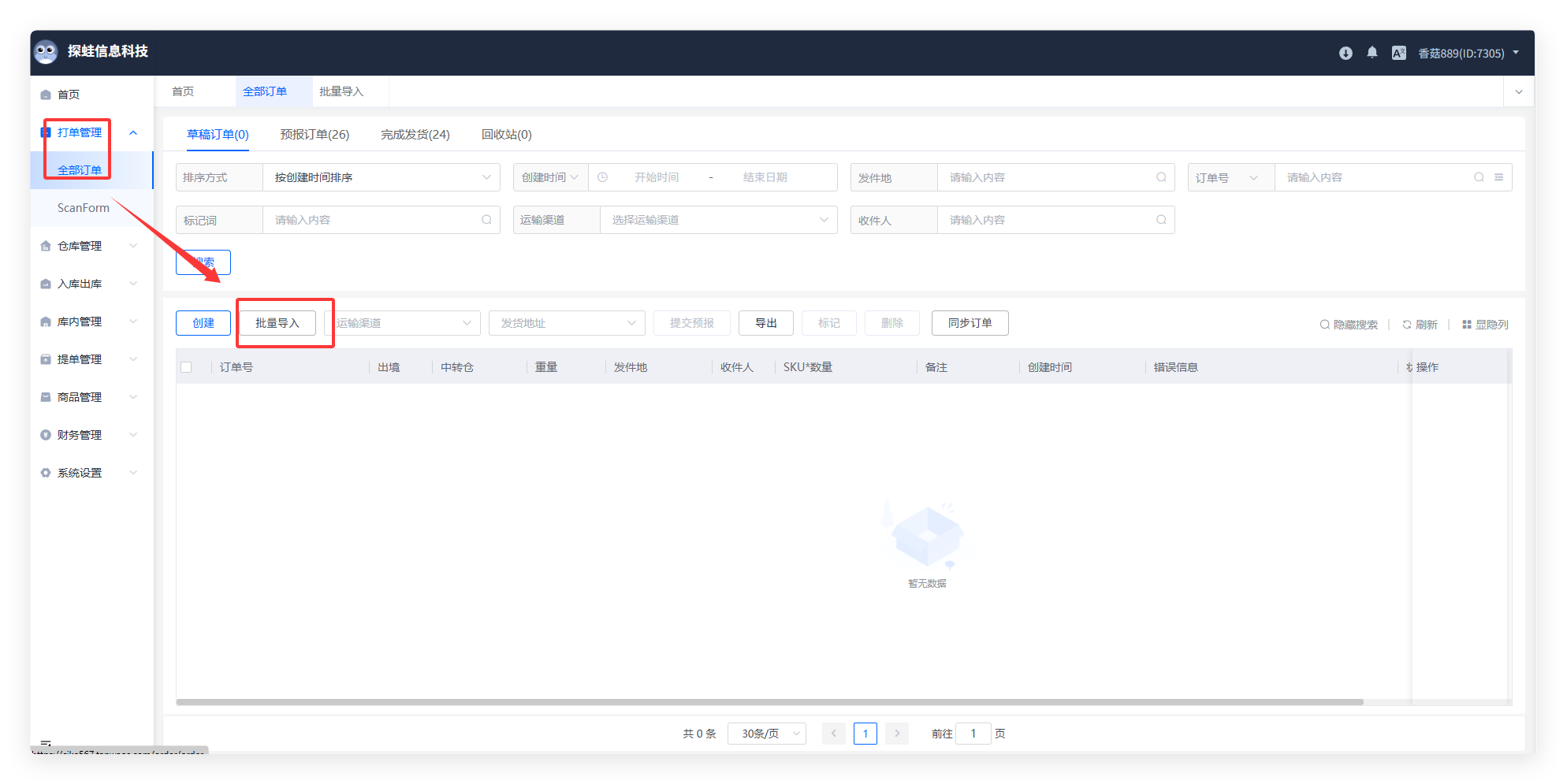Viewport: 1567px width, 784px height.
Task: Click the download icon in the header
Action: 1346,53
